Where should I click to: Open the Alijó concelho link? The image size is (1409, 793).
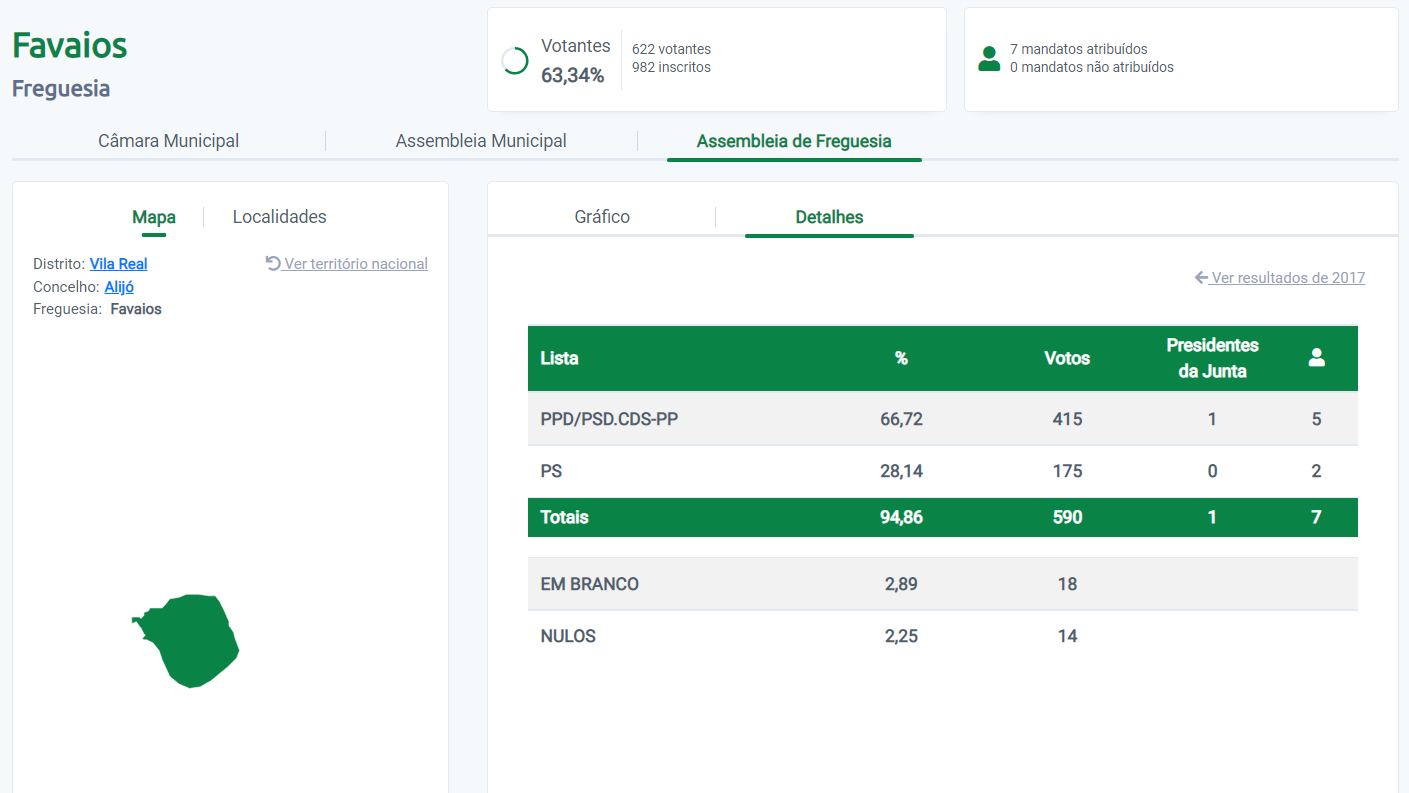coord(119,287)
